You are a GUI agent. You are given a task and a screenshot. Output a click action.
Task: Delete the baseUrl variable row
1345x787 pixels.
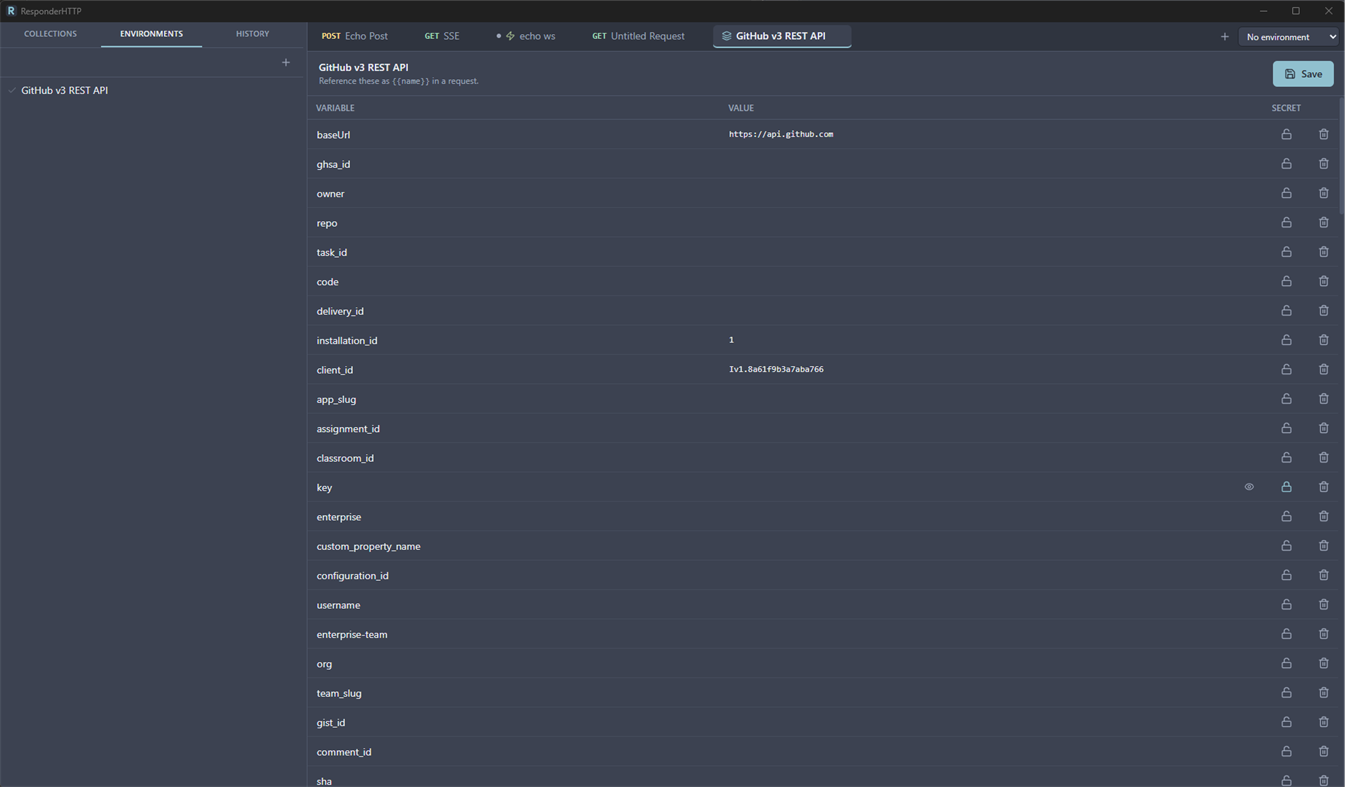click(1323, 134)
